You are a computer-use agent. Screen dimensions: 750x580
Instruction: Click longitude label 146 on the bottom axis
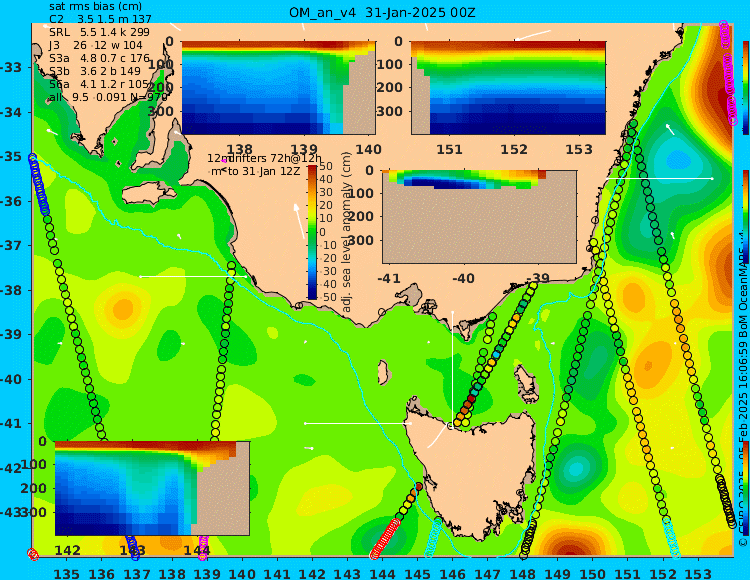click(x=452, y=573)
